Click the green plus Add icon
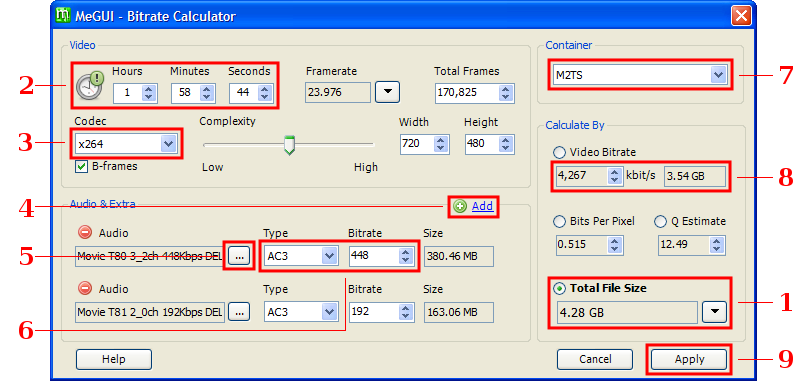Screen dimensions: 807x381 (x=460, y=206)
